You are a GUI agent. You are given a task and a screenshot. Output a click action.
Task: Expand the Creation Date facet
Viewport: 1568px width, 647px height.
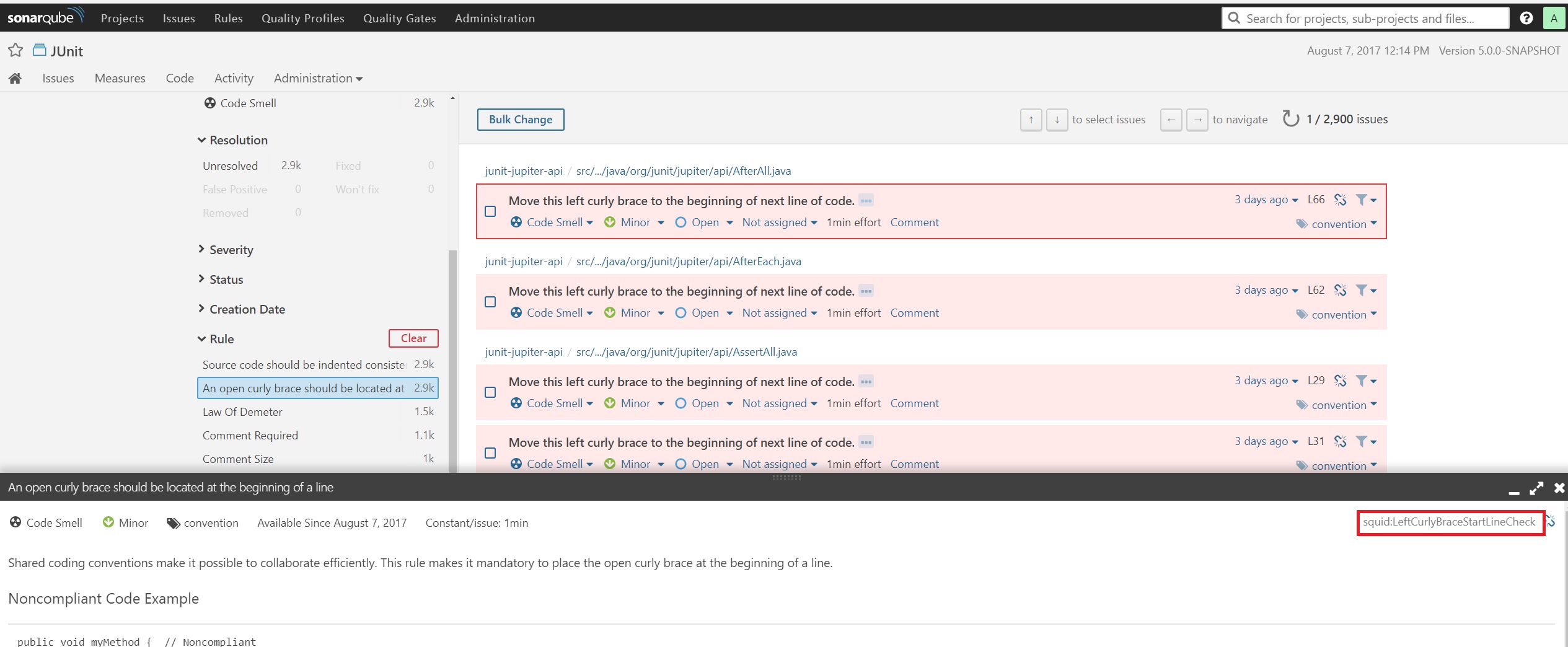point(242,309)
